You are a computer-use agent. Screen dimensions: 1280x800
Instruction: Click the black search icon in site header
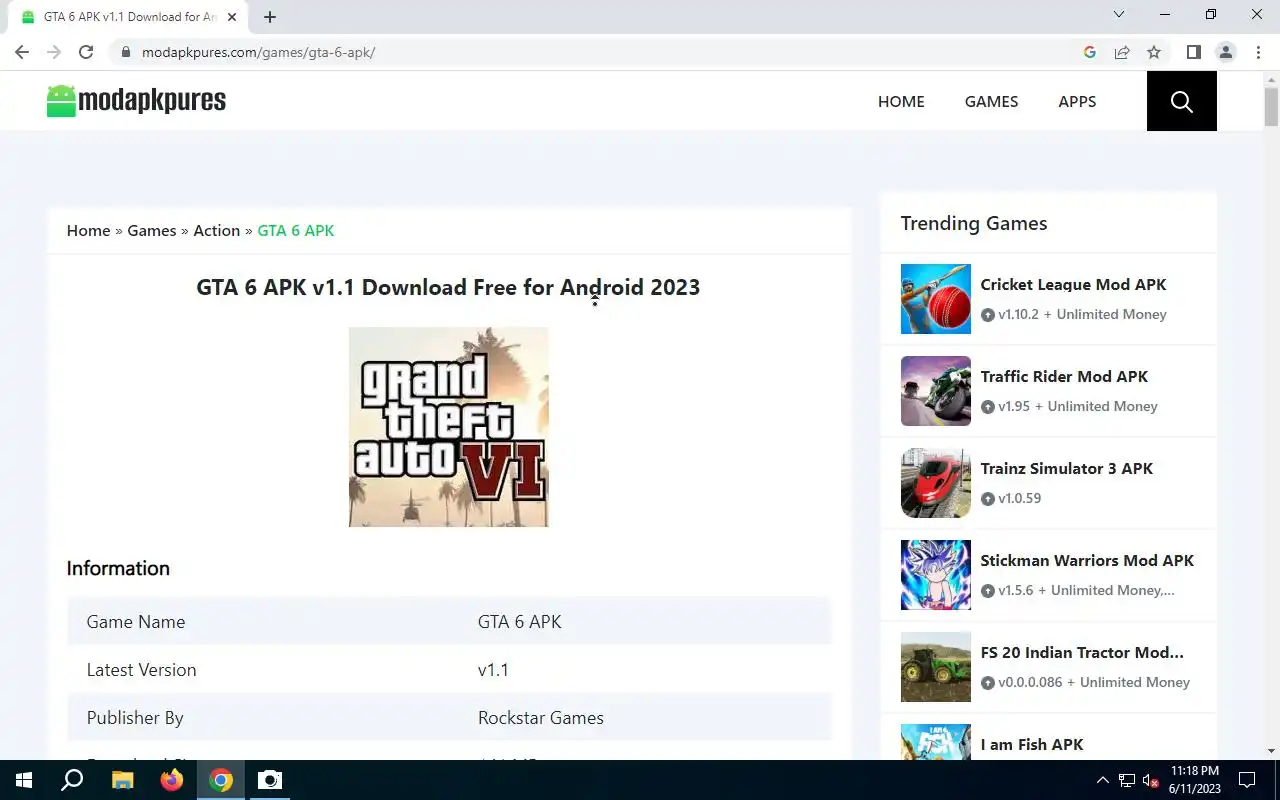click(x=1181, y=101)
